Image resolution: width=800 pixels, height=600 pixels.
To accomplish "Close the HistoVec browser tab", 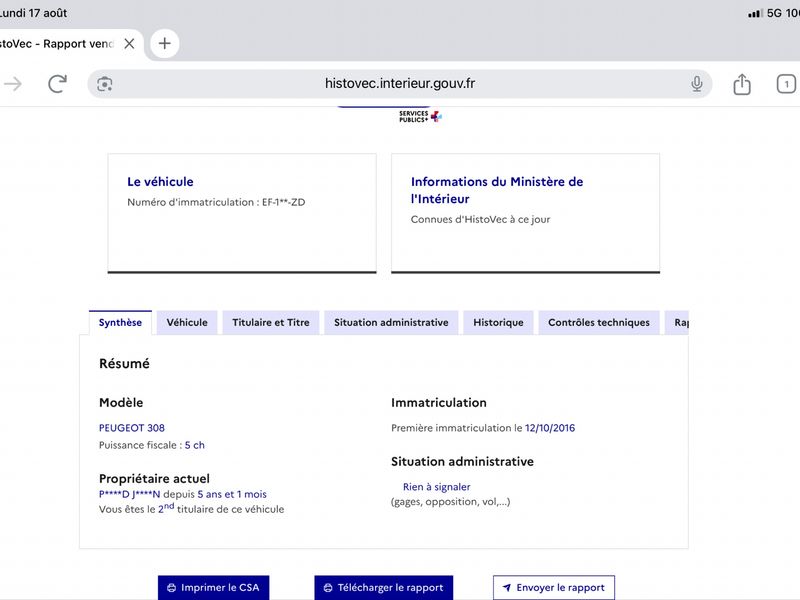I will 130,44.
